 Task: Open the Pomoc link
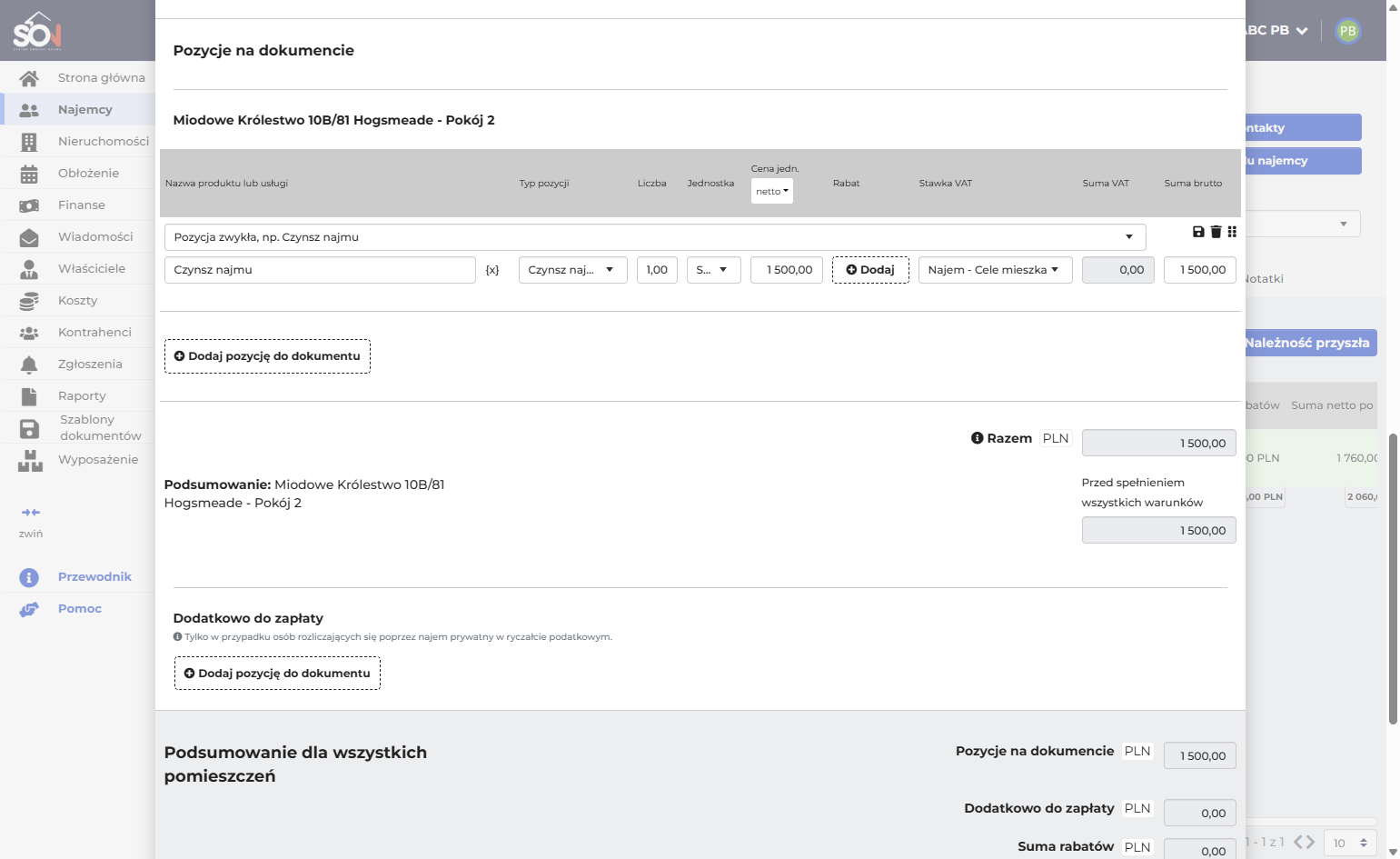[80, 609]
